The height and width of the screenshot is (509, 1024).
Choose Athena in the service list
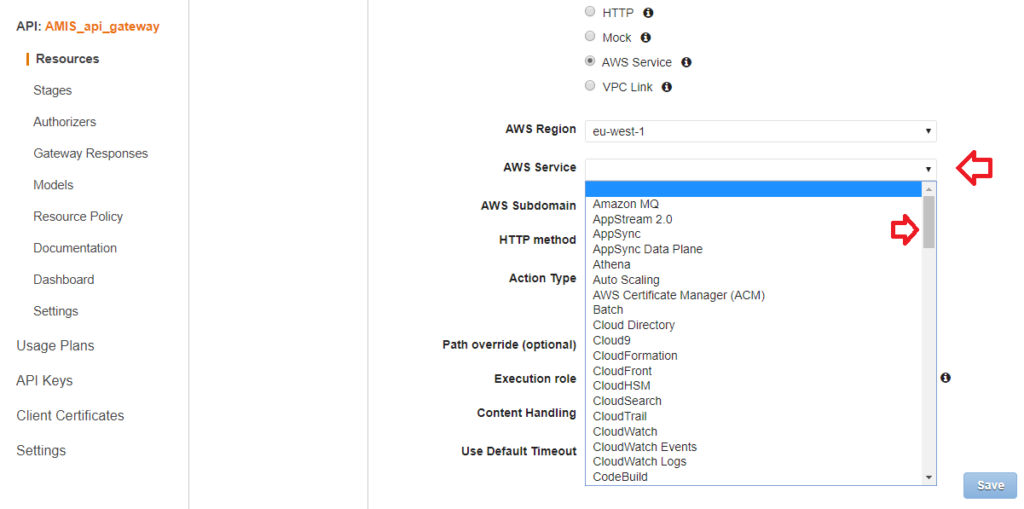coord(612,265)
